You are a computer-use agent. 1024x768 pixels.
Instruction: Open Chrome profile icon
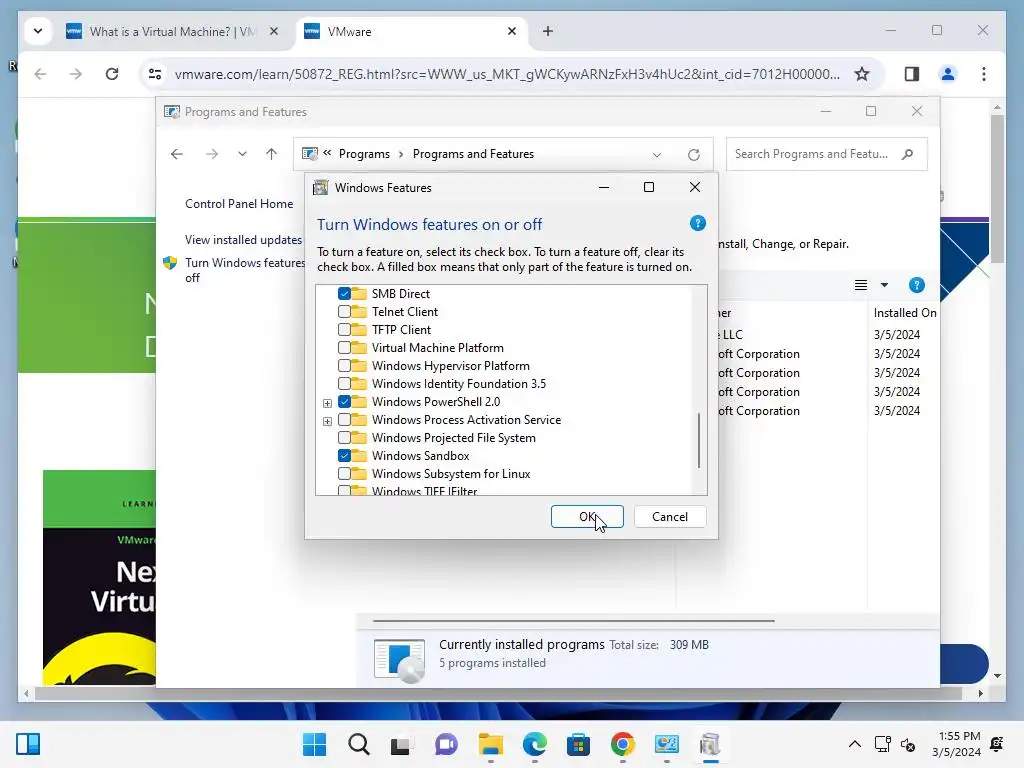tap(948, 74)
